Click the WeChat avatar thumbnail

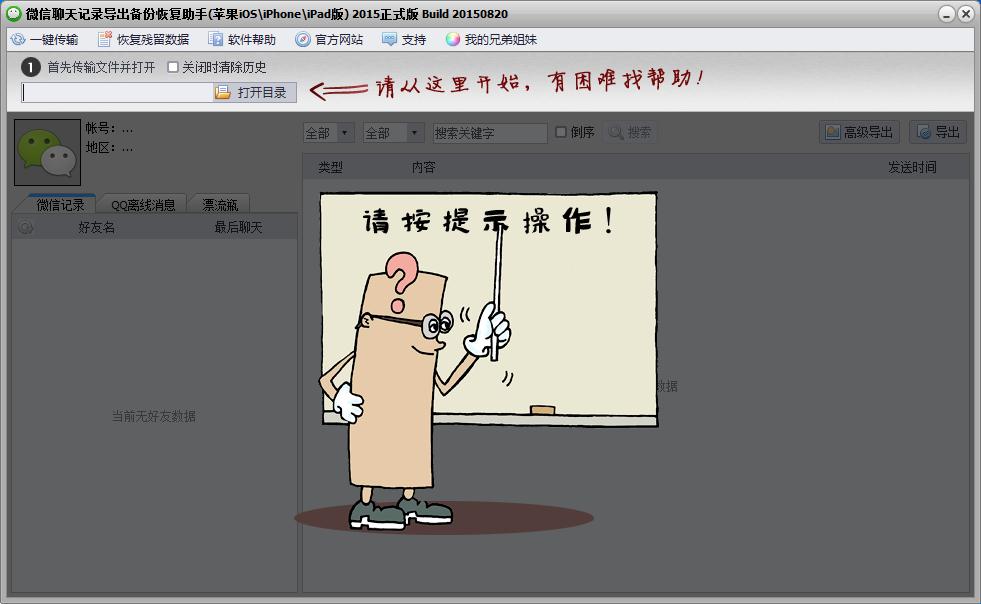point(48,152)
